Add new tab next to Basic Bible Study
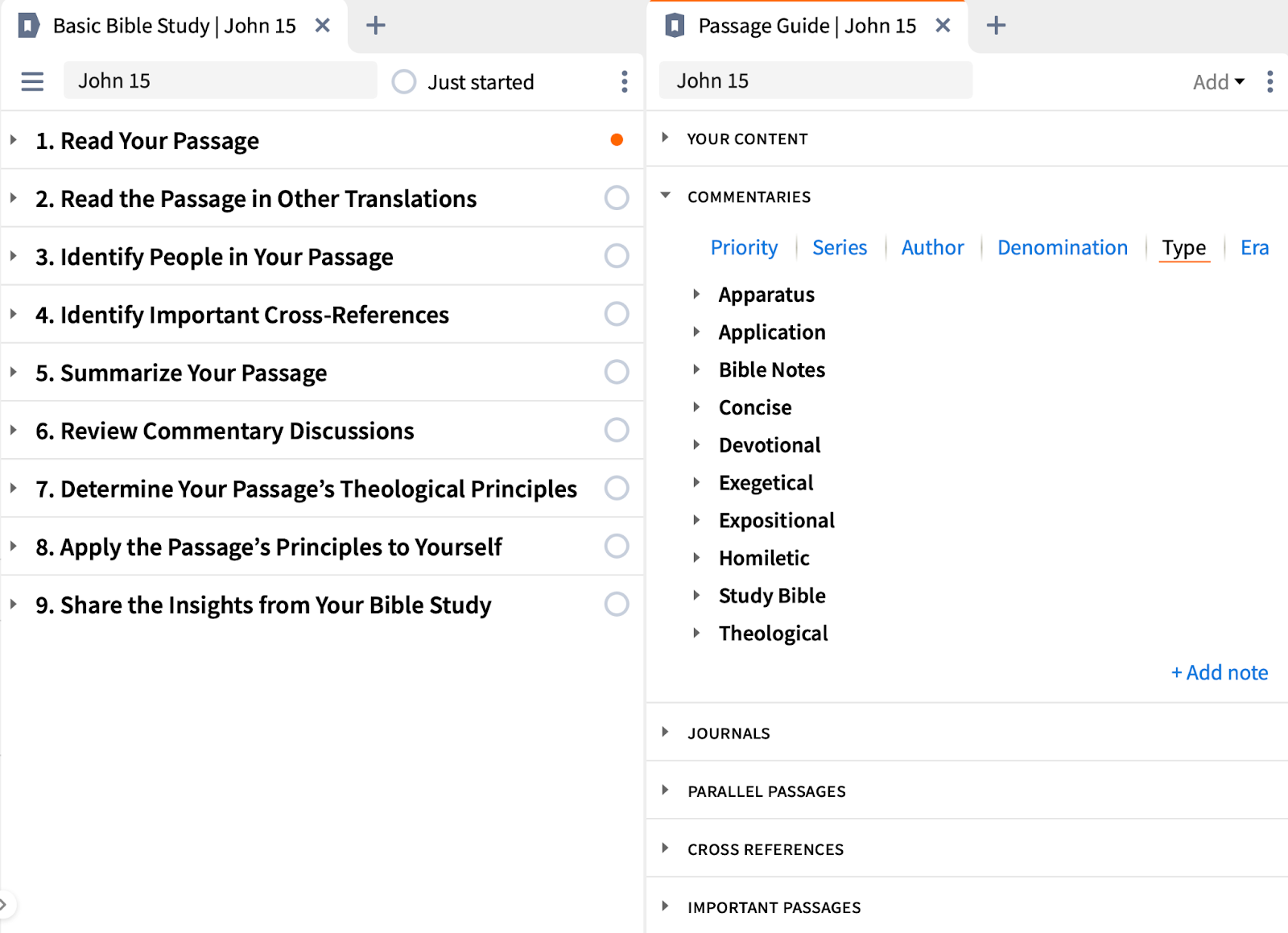Image resolution: width=1288 pixels, height=933 pixels. (375, 26)
